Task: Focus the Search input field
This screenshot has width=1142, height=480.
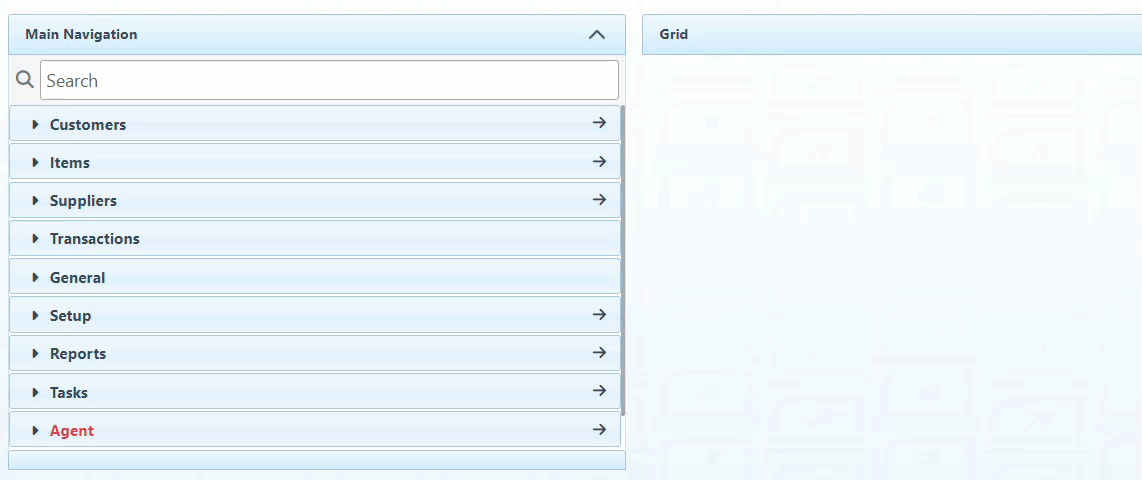Action: (x=329, y=81)
